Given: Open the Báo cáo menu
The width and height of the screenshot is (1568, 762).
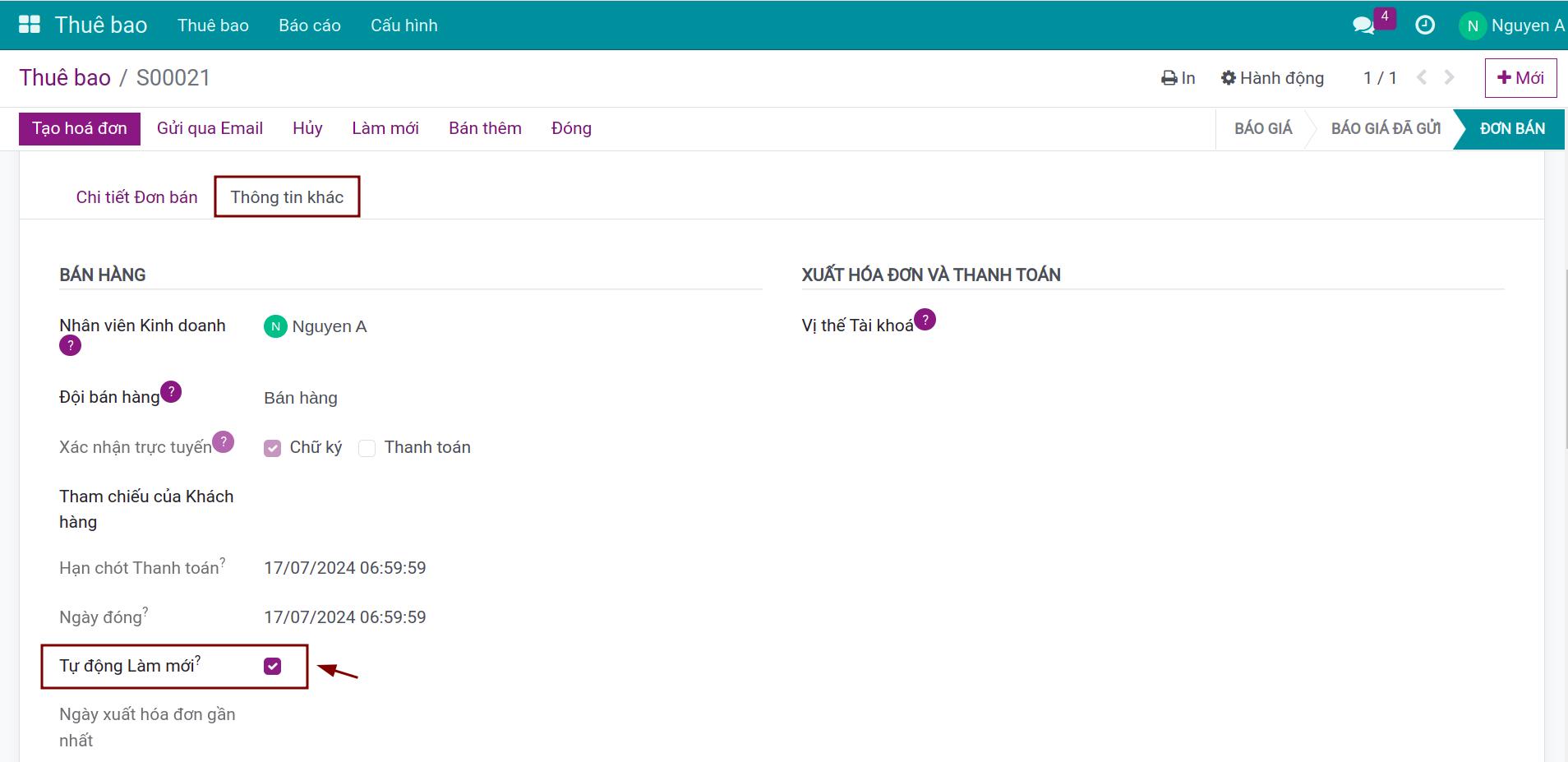Looking at the screenshot, I should (309, 25).
